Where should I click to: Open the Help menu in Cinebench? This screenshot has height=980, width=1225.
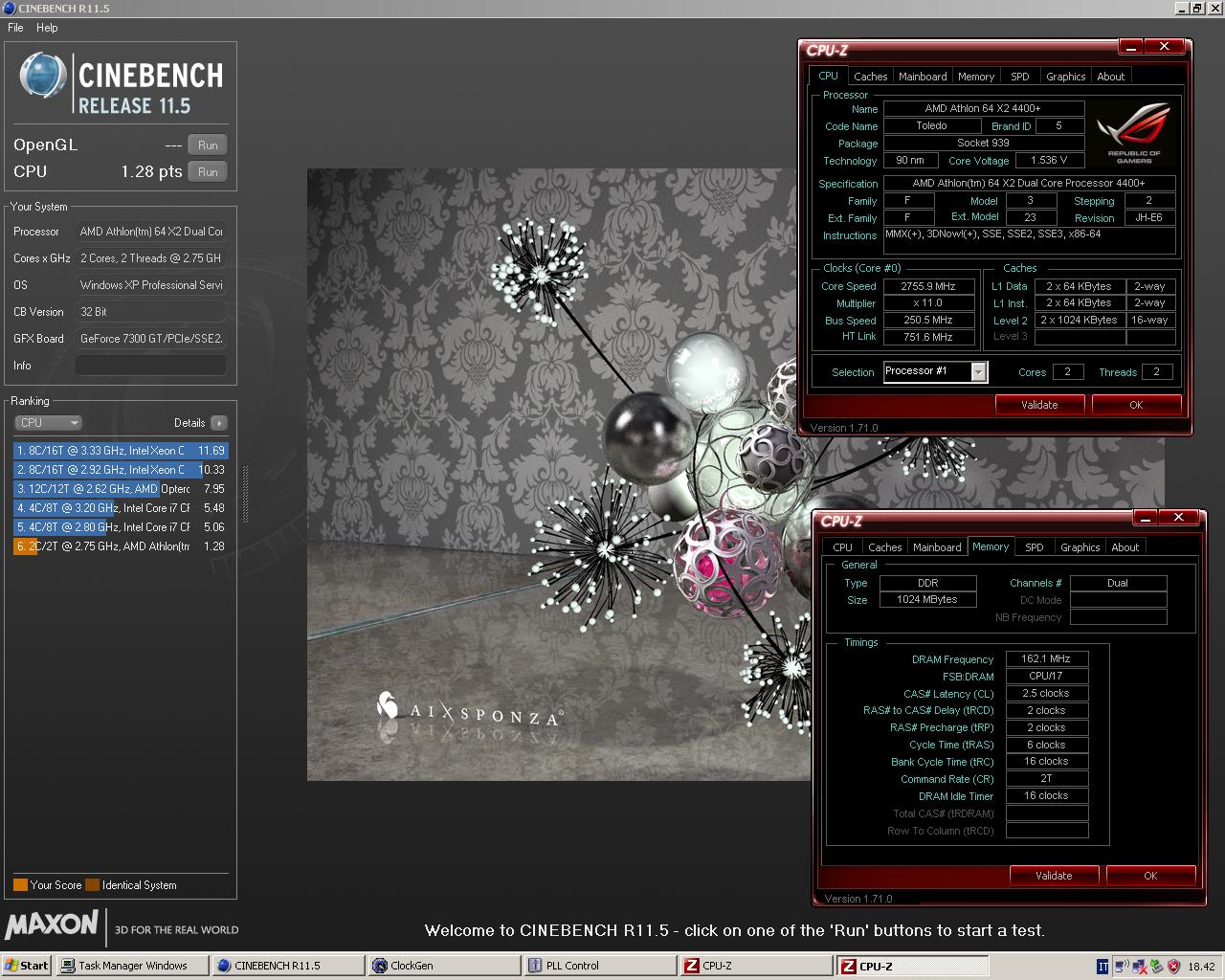click(x=47, y=28)
